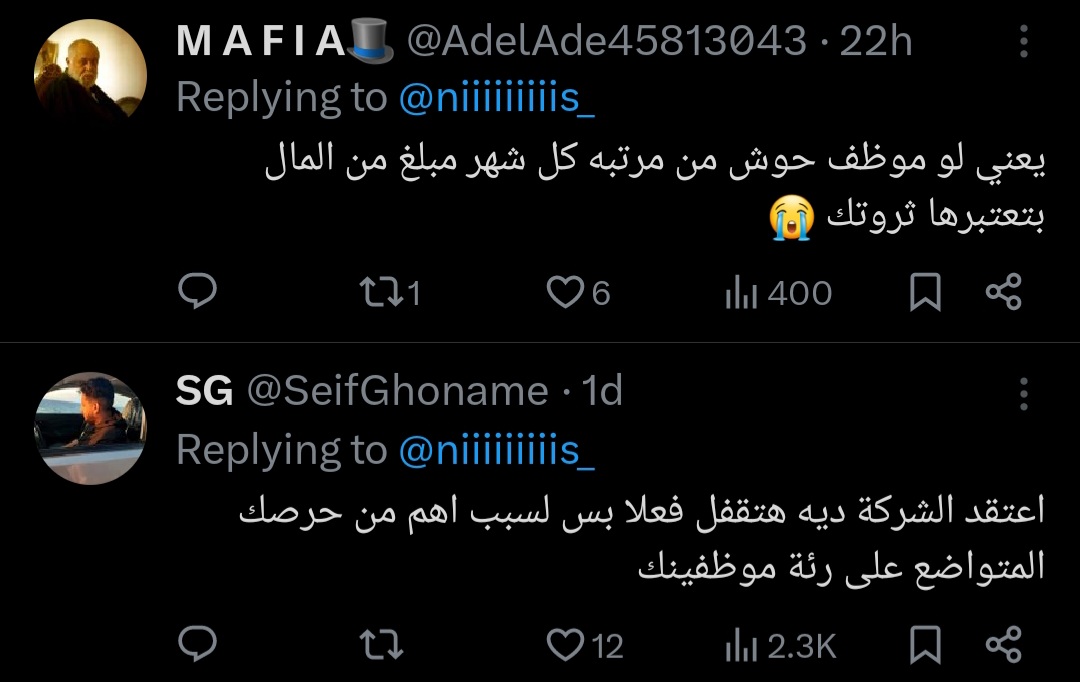1080x682 pixels.
Task: Like the MAFIA tweet with 6 likes
Action: click(x=567, y=292)
